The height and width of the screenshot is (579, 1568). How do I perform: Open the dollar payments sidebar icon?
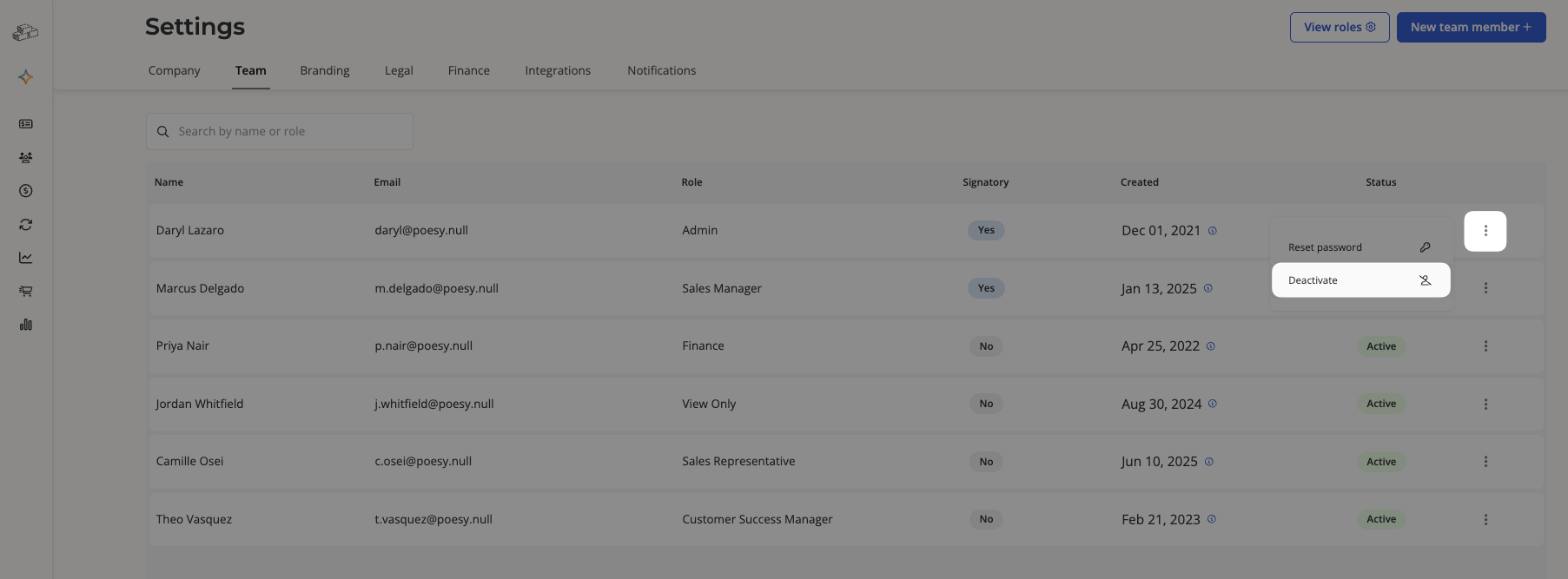pos(26,191)
